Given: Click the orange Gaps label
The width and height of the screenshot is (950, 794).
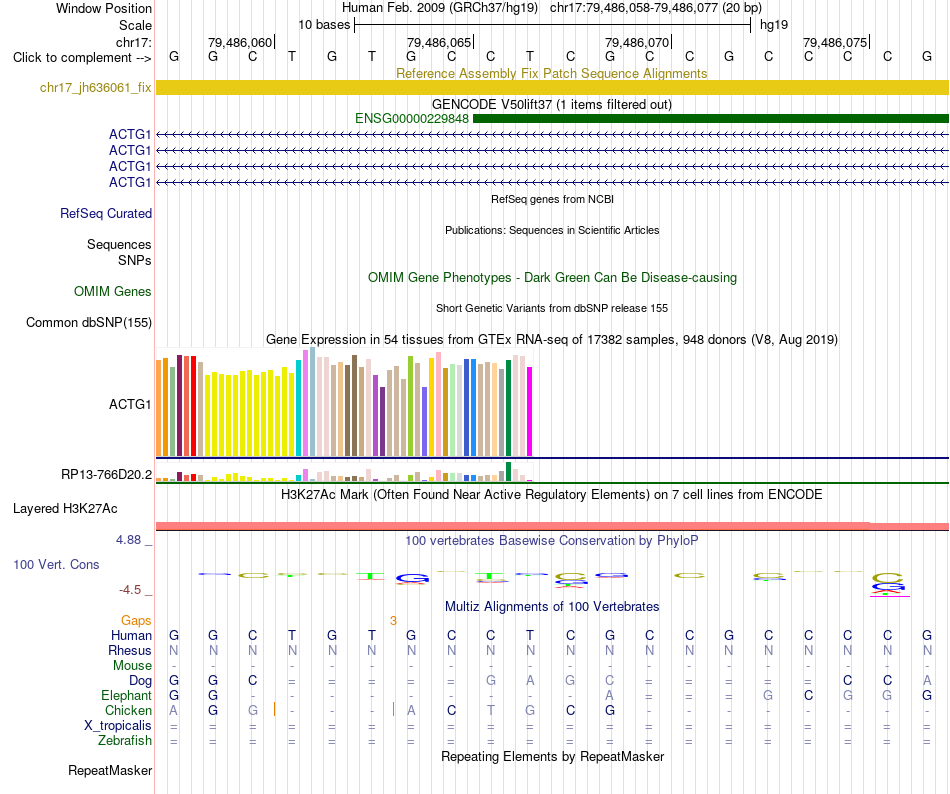Looking at the screenshot, I should click(x=136, y=620).
